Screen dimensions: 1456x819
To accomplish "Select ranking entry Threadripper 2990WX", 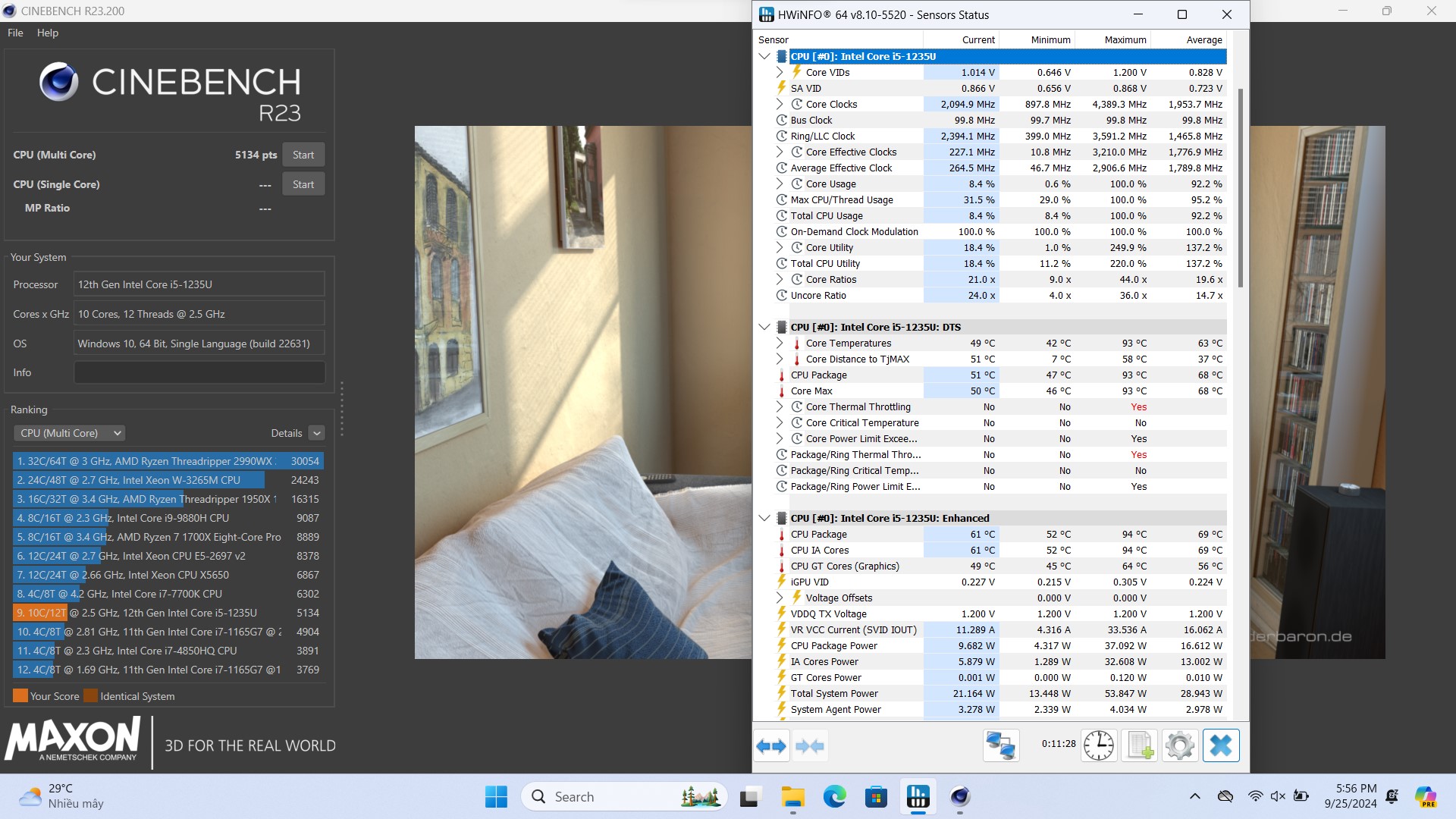I will coord(168,461).
